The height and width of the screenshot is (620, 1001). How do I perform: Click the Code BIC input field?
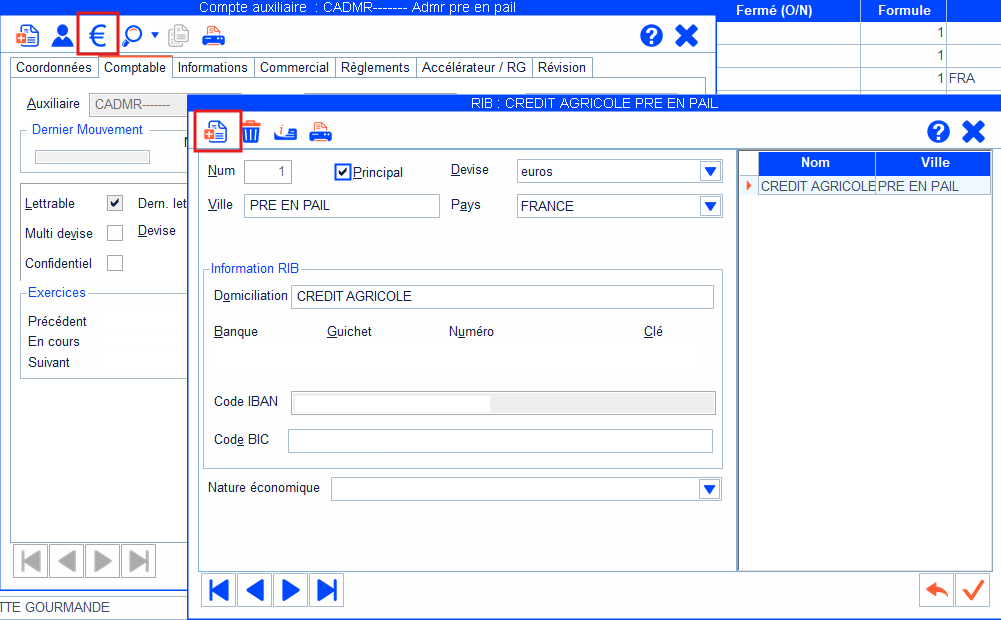[500, 441]
